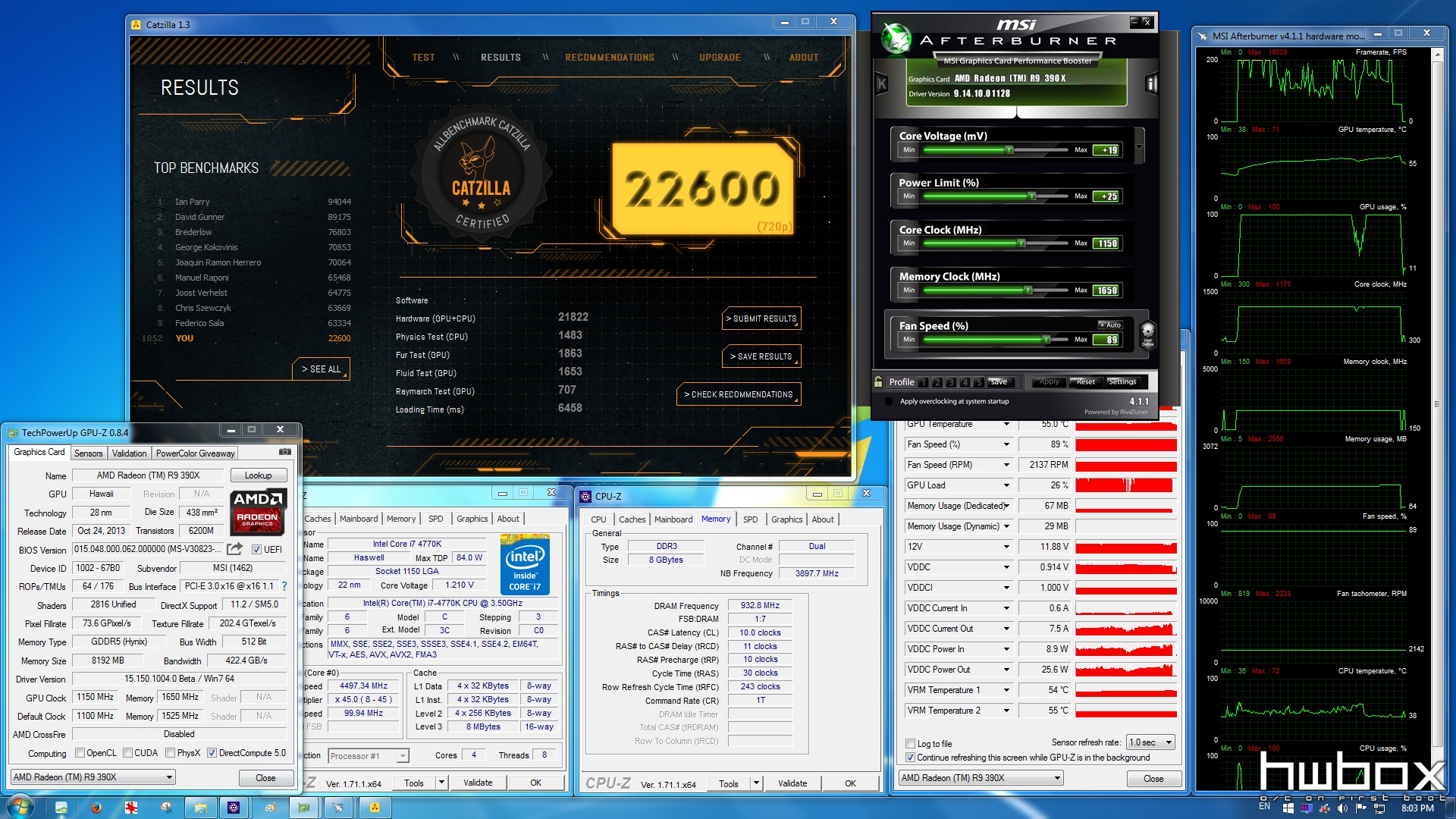Image resolution: width=1456 pixels, height=819 pixels.
Task: Switch to SPD tab in Memory CPU-Z window
Action: coord(750,519)
